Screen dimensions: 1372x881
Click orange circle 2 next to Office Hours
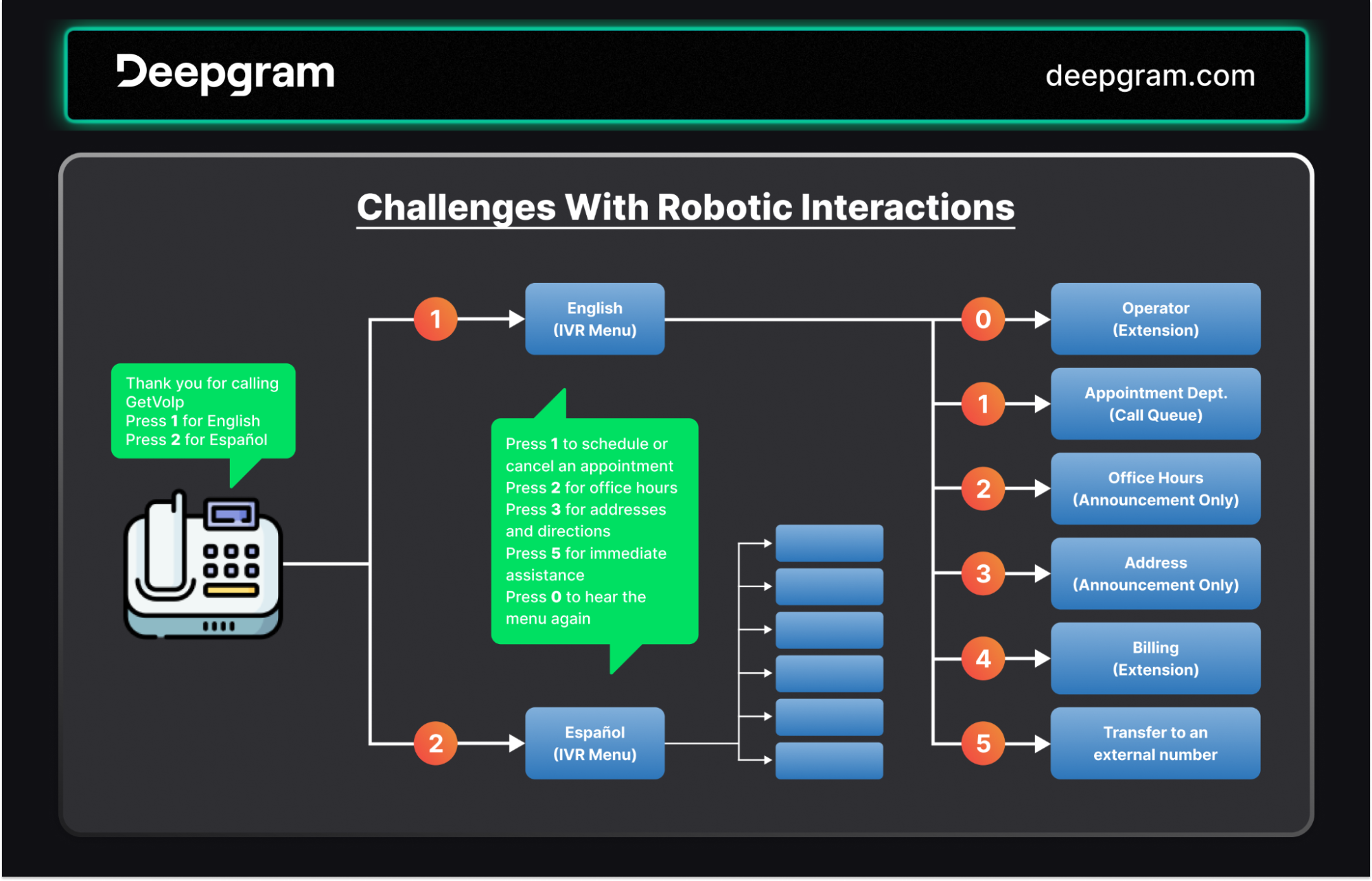[x=983, y=489]
